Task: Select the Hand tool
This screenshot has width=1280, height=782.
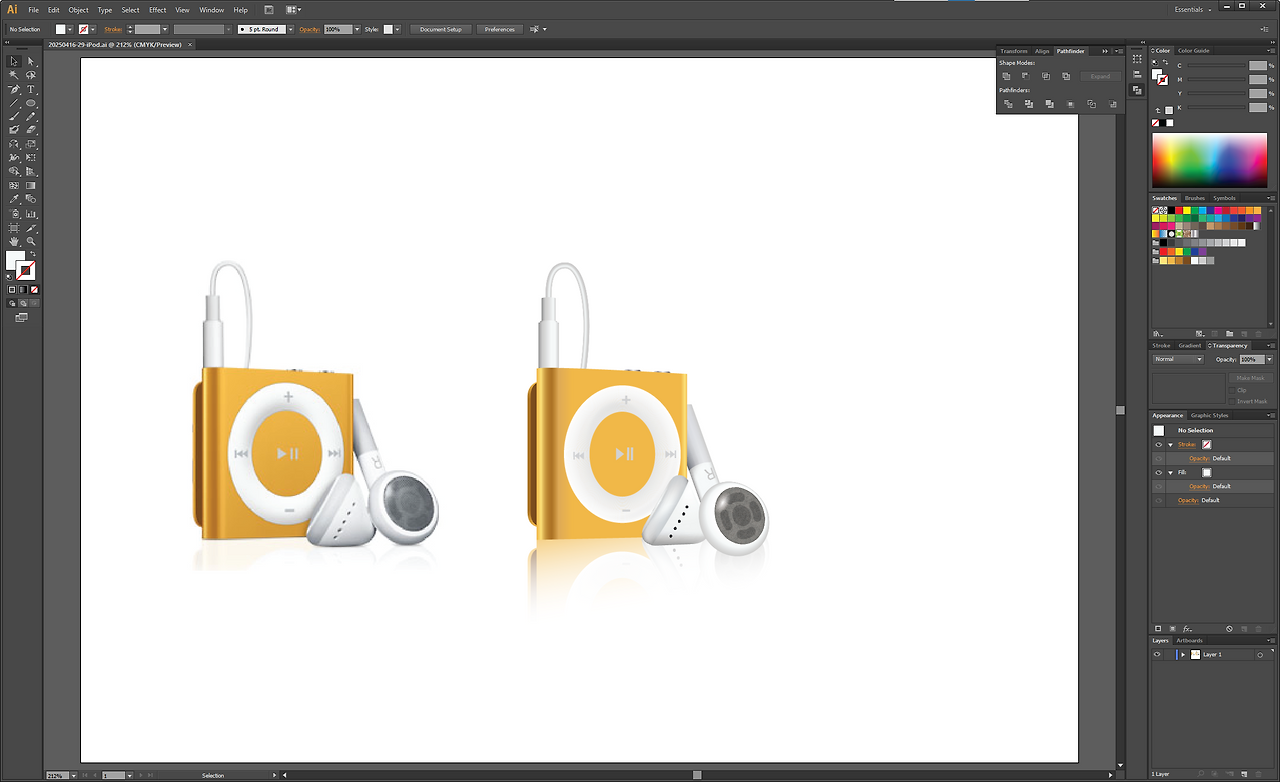Action: (x=14, y=241)
